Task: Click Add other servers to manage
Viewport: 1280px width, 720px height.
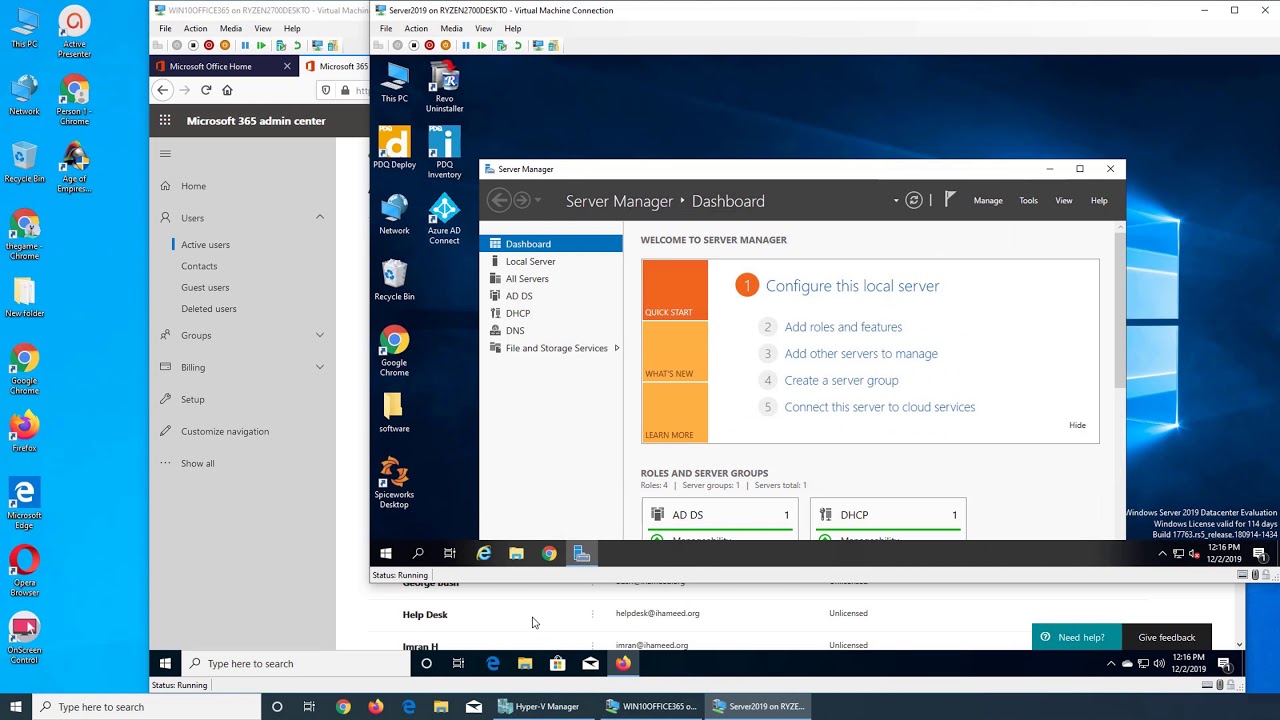Action: coord(861,354)
